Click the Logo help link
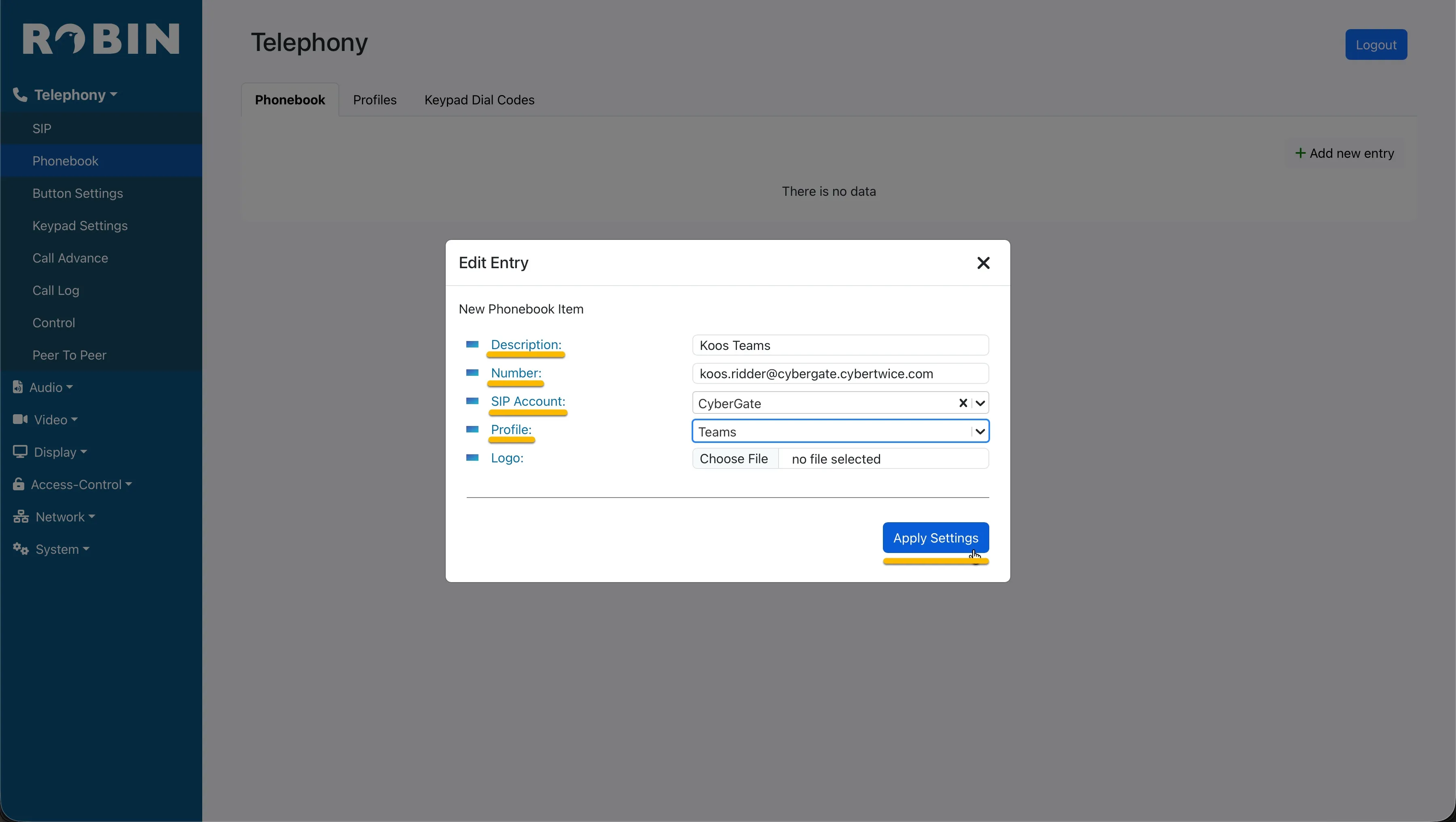The image size is (1456, 822). pos(507,458)
